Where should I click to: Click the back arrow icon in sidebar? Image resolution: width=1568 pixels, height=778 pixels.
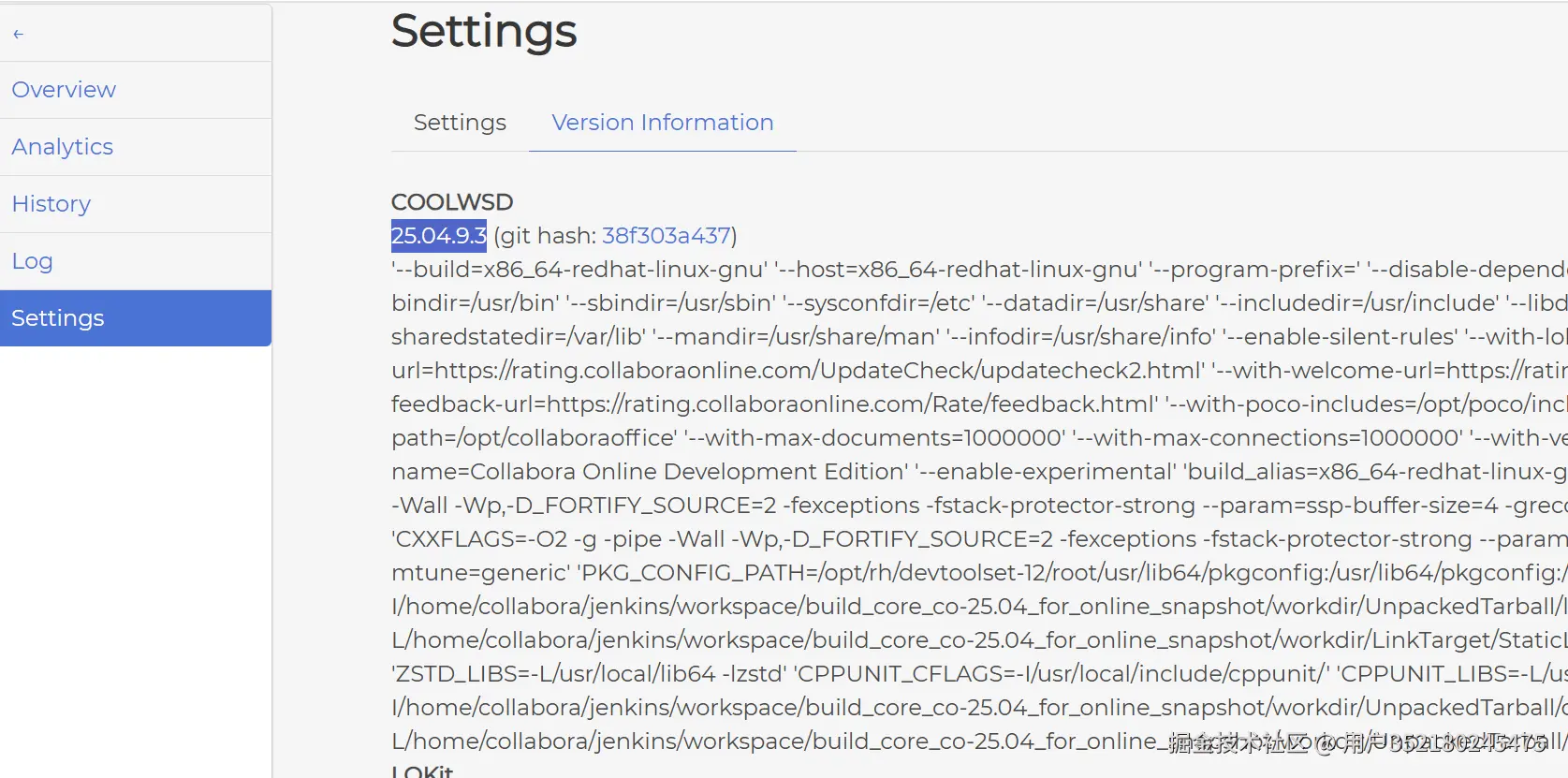[x=18, y=34]
